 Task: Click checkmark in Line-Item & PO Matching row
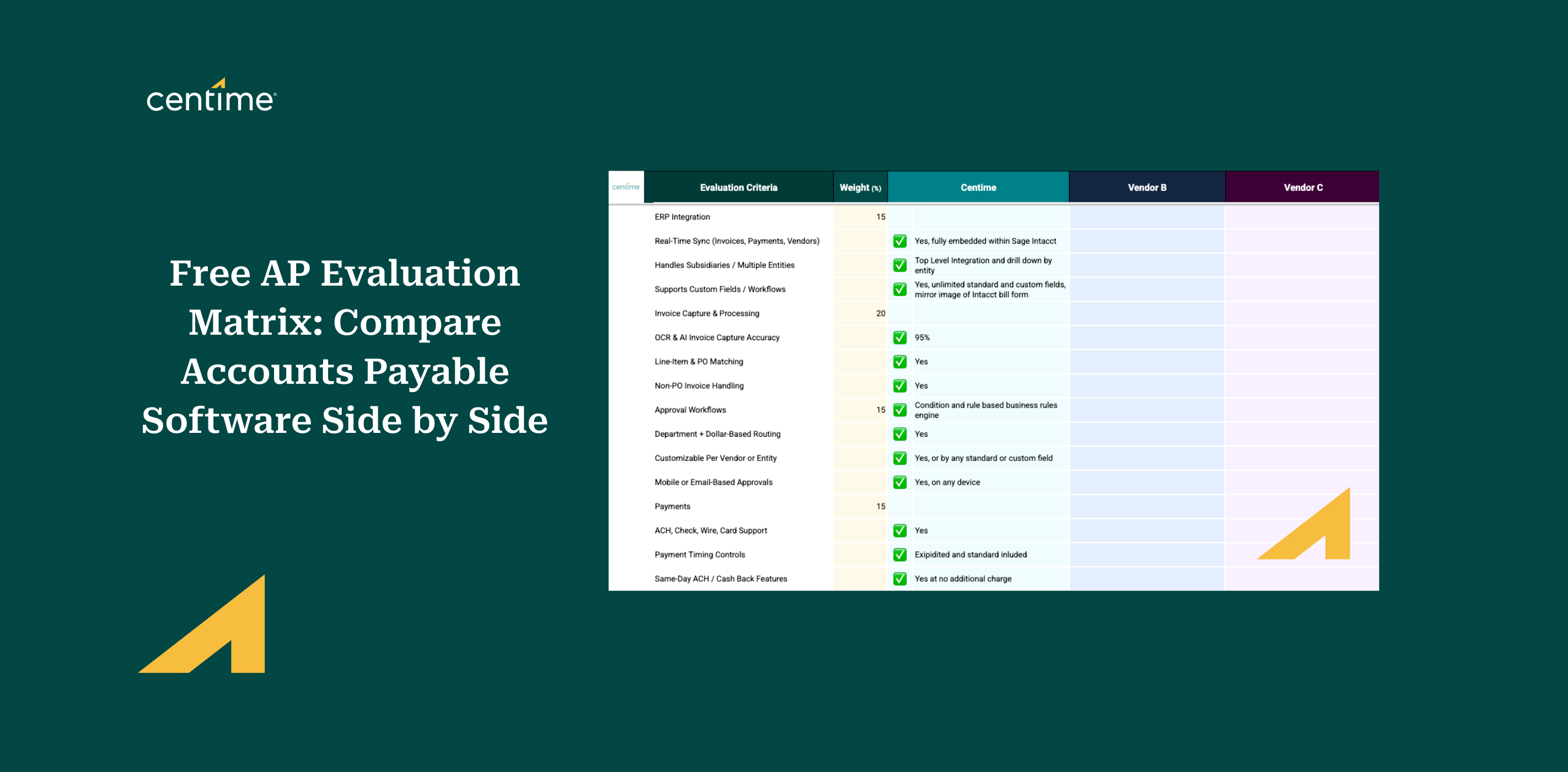point(900,362)
